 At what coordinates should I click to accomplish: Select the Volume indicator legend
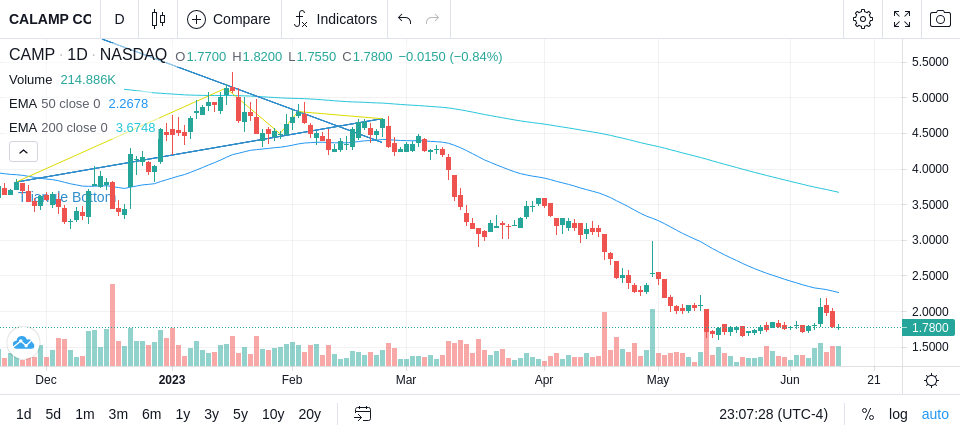(x=31, y=80)
